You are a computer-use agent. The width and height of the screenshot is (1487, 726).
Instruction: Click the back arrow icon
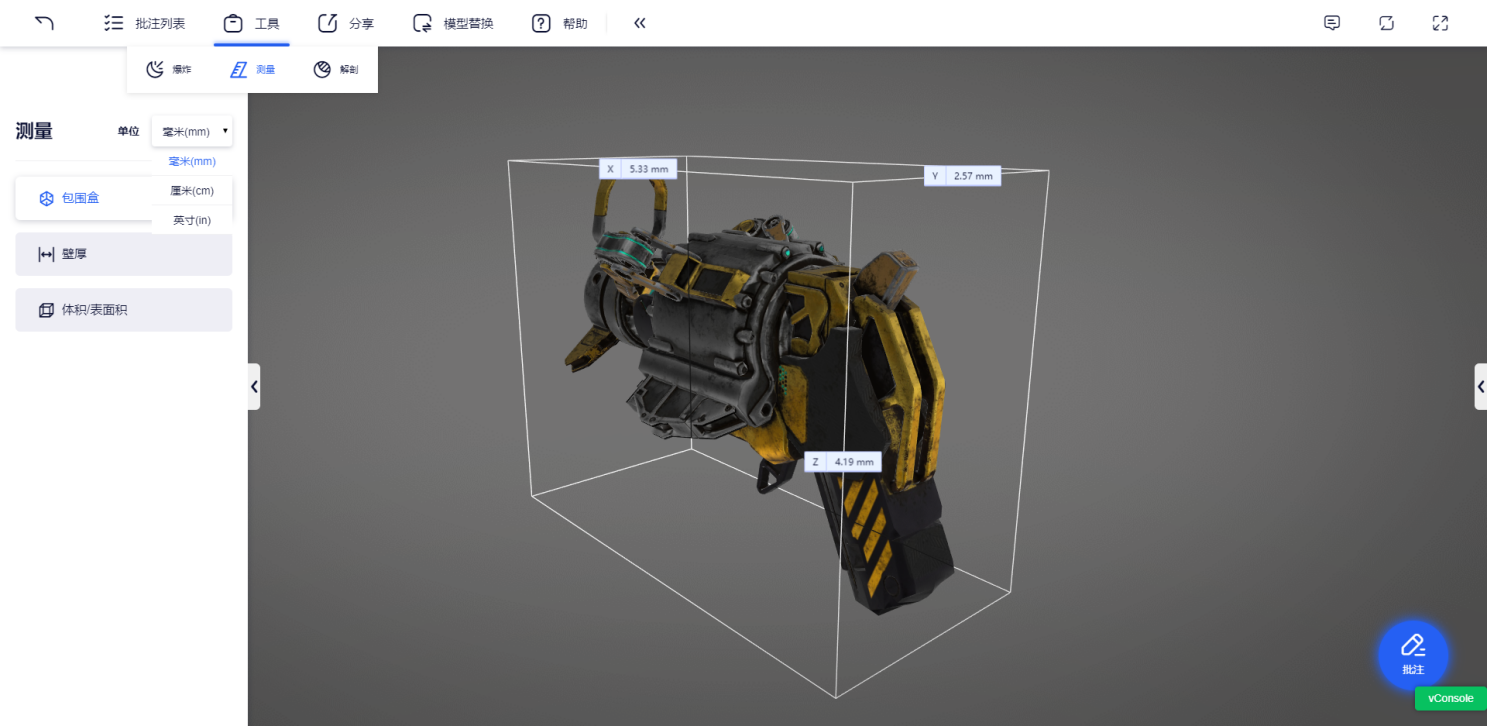[x=44, y=23]
